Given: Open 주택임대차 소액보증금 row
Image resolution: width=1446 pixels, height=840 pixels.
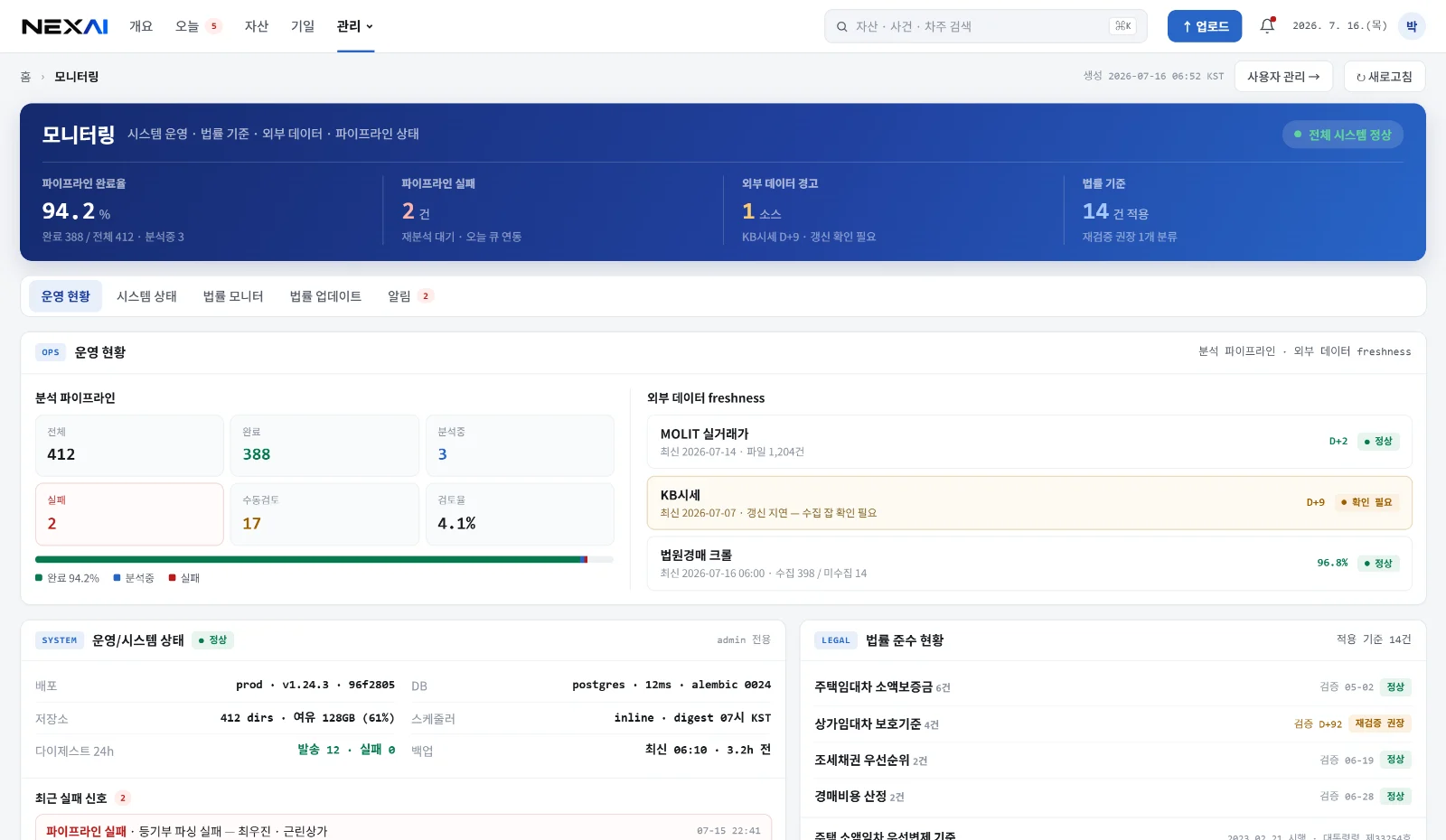Looking at the screenshot, I should click(x=1113, y=687).
